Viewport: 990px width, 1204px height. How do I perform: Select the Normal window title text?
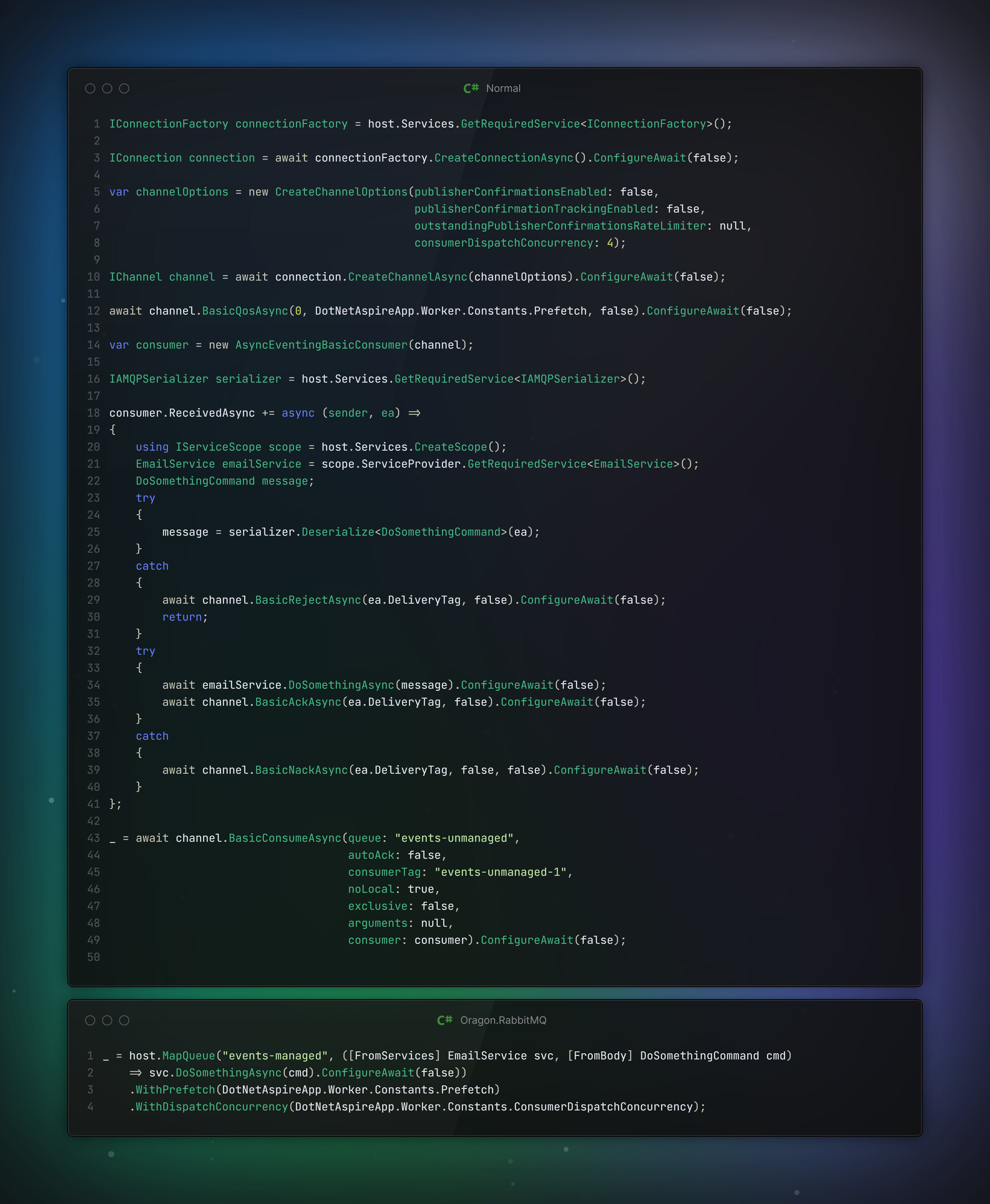[503, 88]
